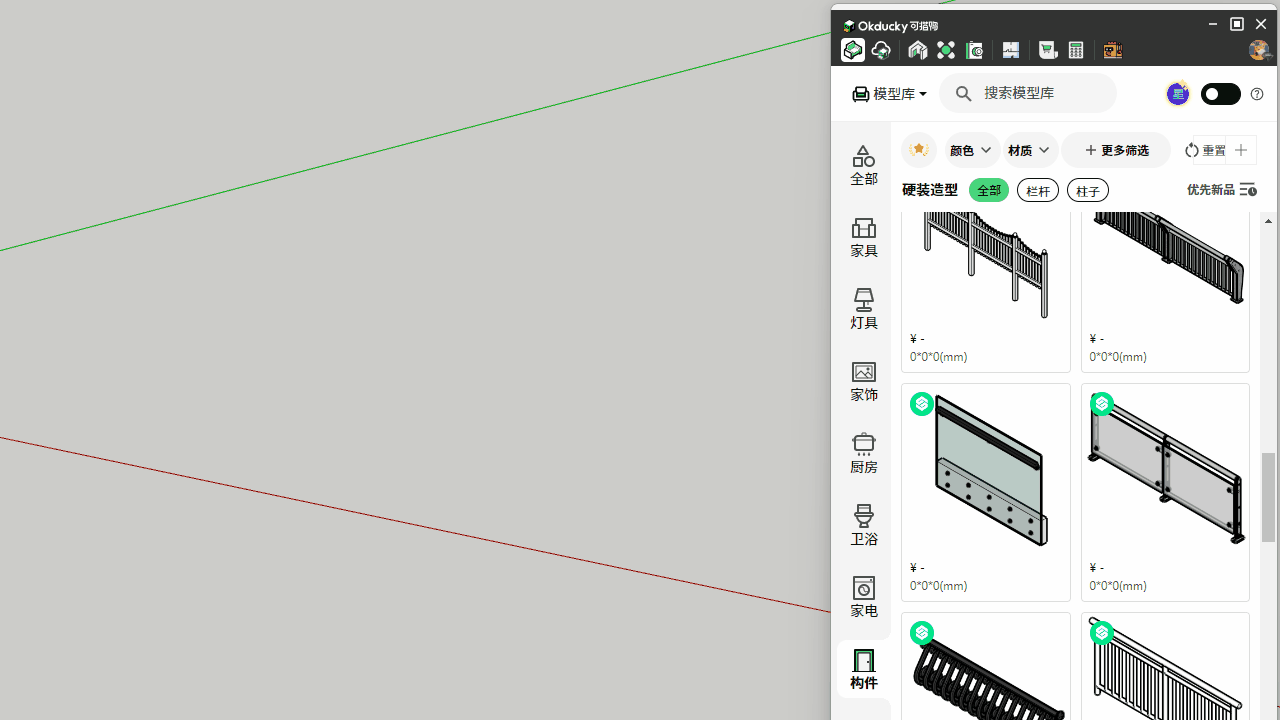Viewport: 1280px width, 720px height.
Task: Open the camera snapshot toolbar icon
Action: pyautogui.click(x=975, y=50)
